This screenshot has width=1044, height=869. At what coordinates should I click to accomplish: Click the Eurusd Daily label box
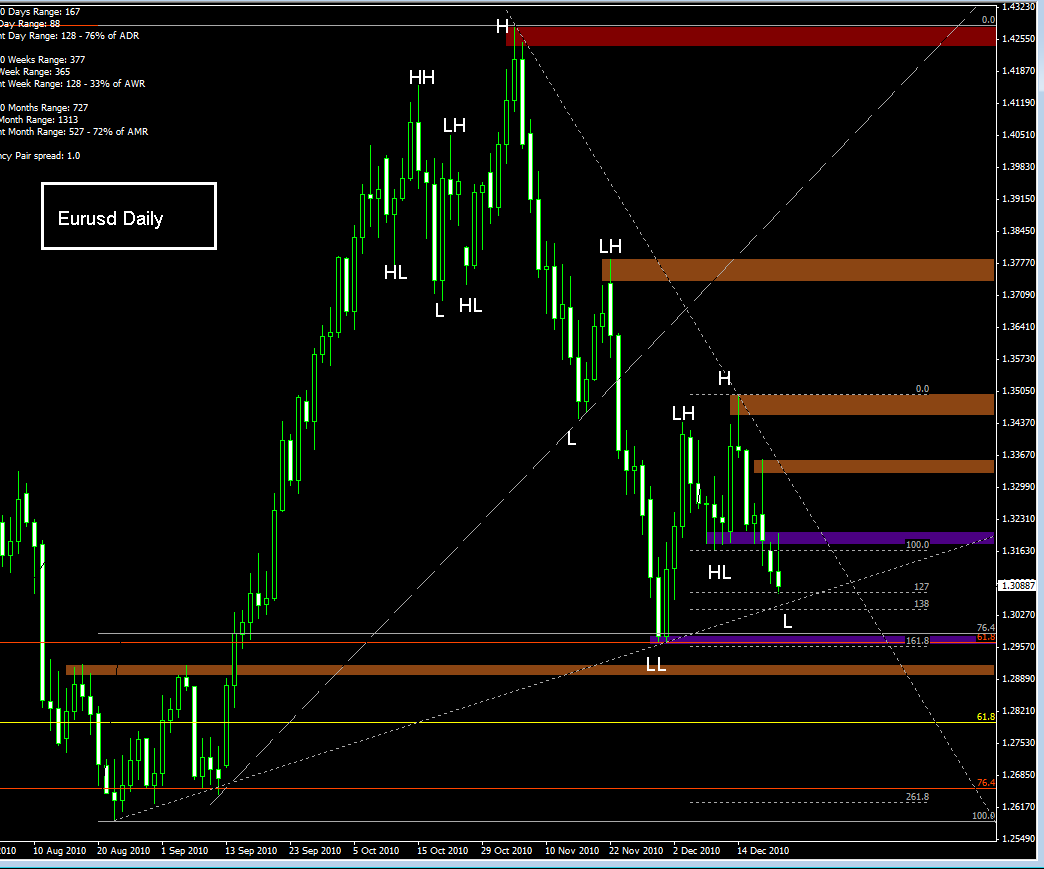click(x=128, y=216)
